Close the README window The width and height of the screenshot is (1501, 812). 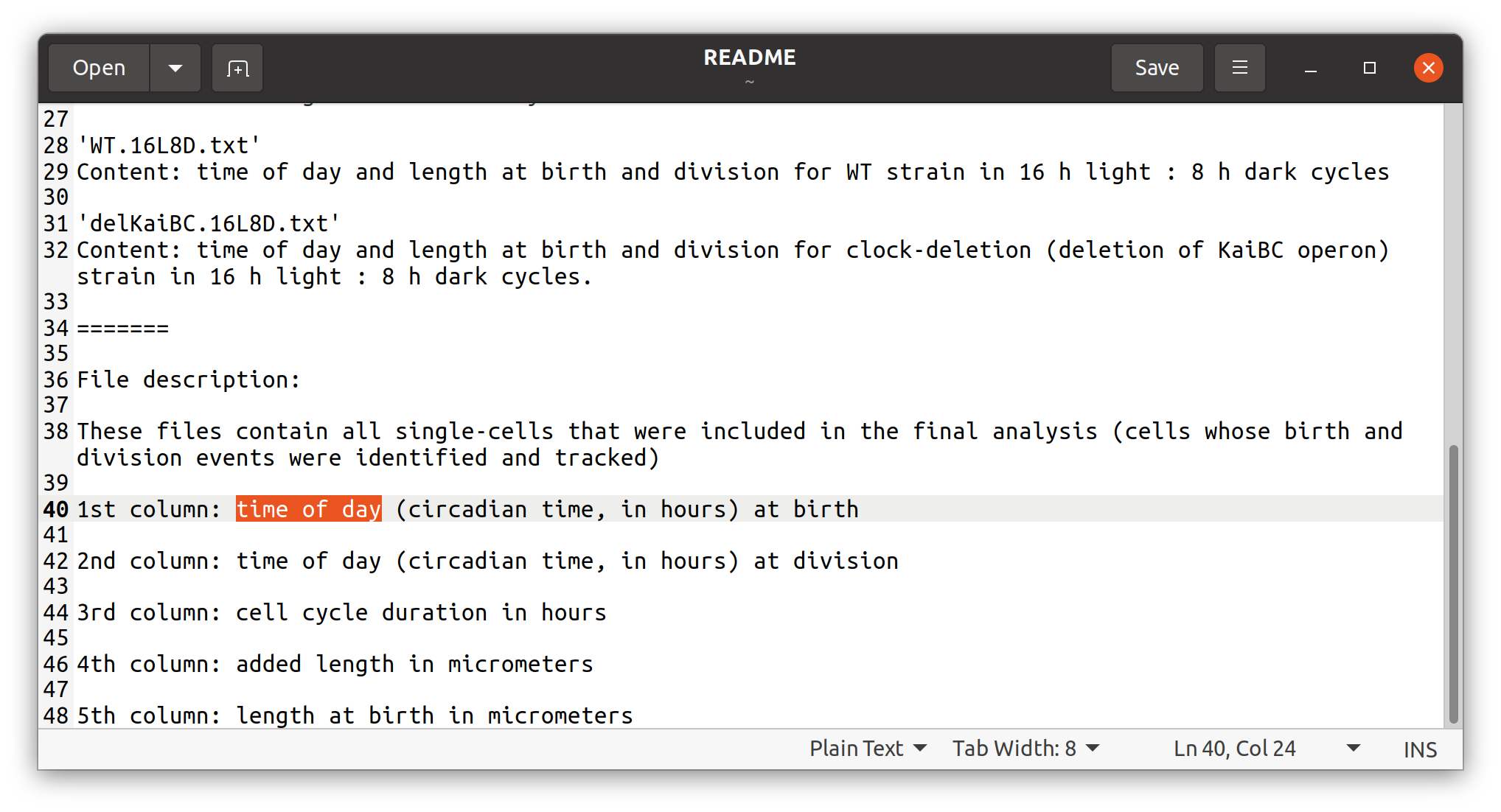coord(1428,68)
